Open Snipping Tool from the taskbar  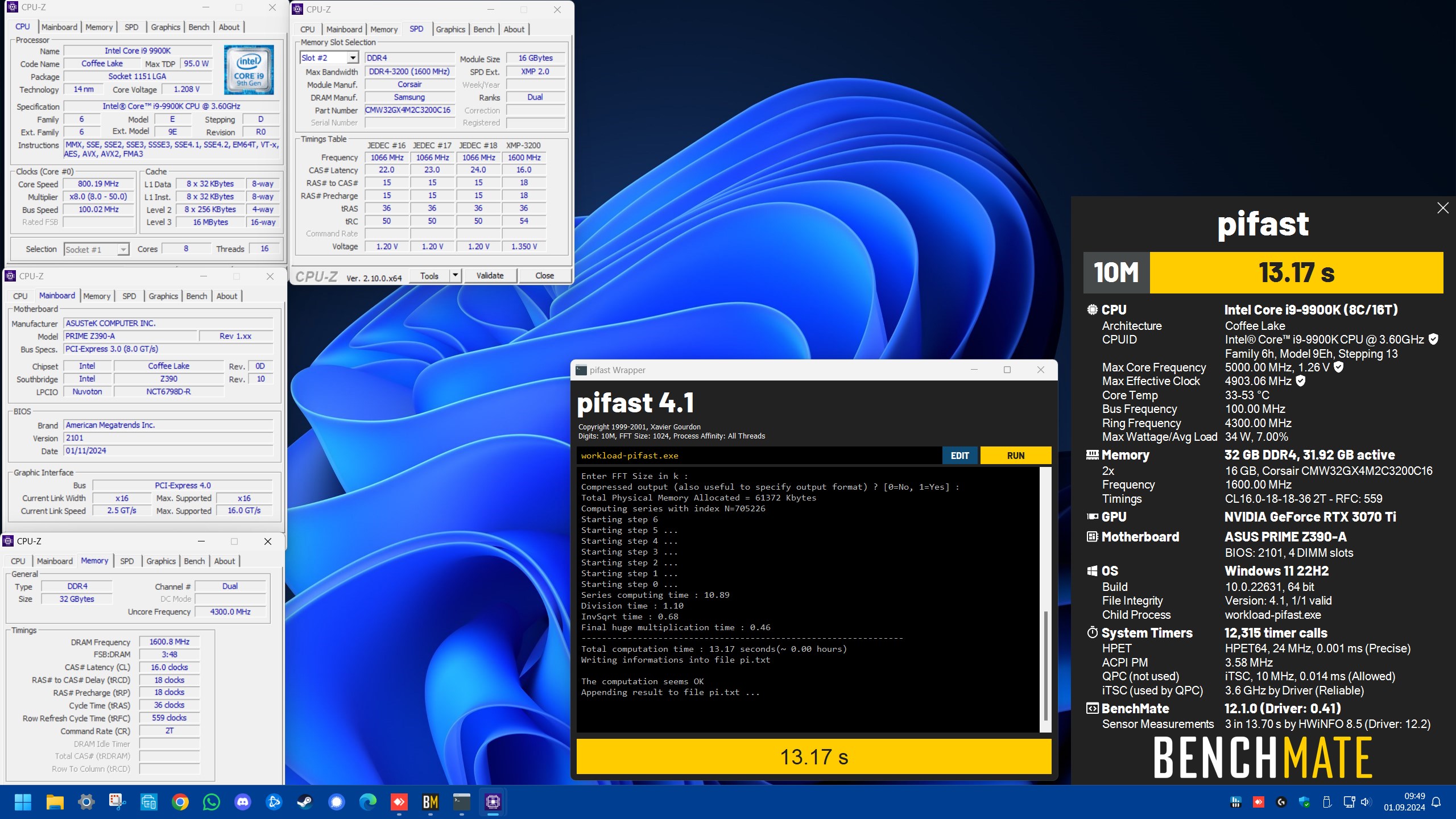[x=117, y=802]
